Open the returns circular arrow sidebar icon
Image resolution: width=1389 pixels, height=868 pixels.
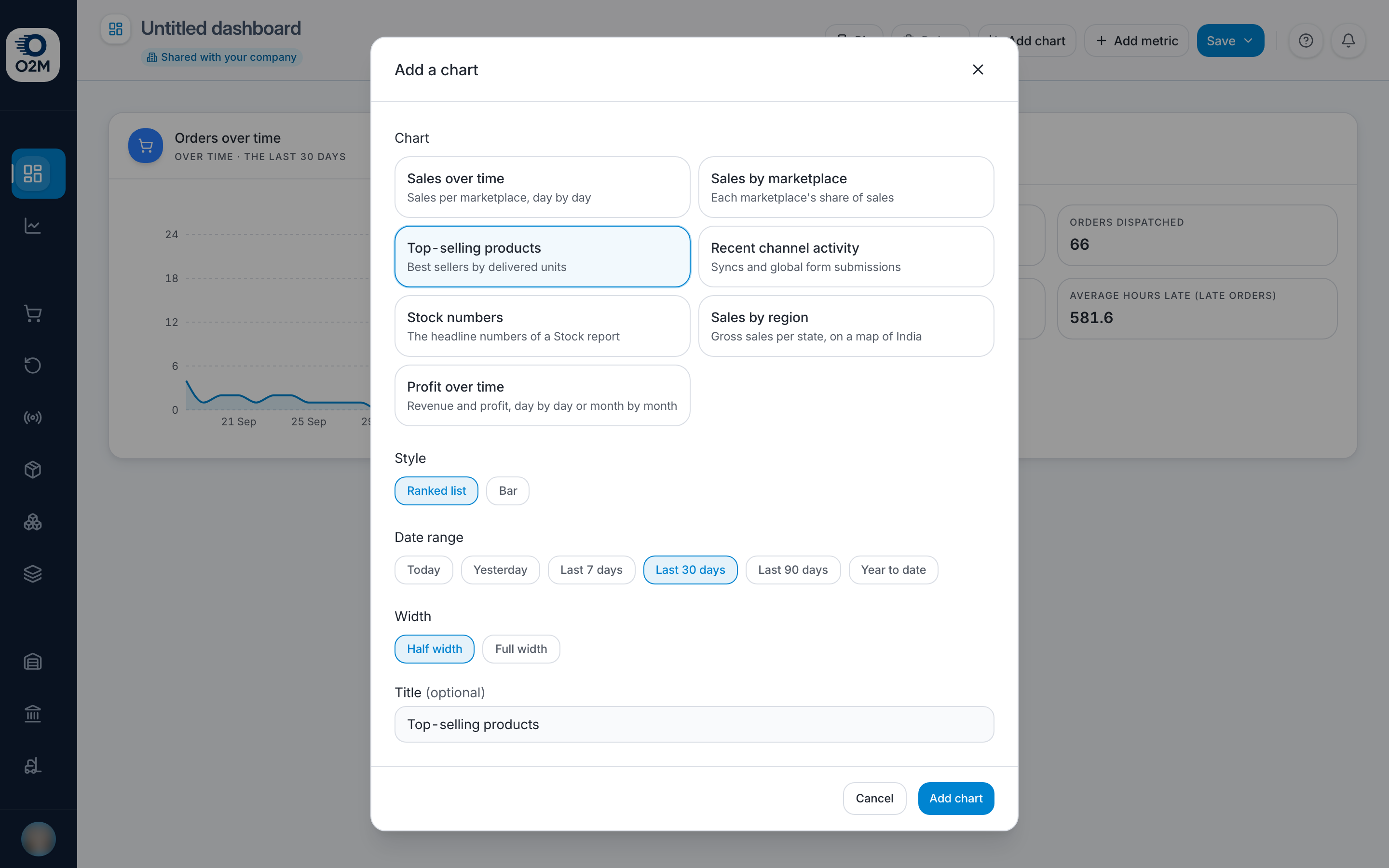pos(33,365)
